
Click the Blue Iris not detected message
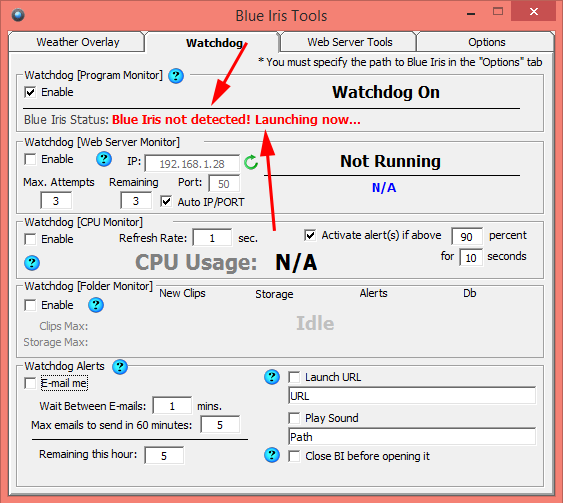236,120
